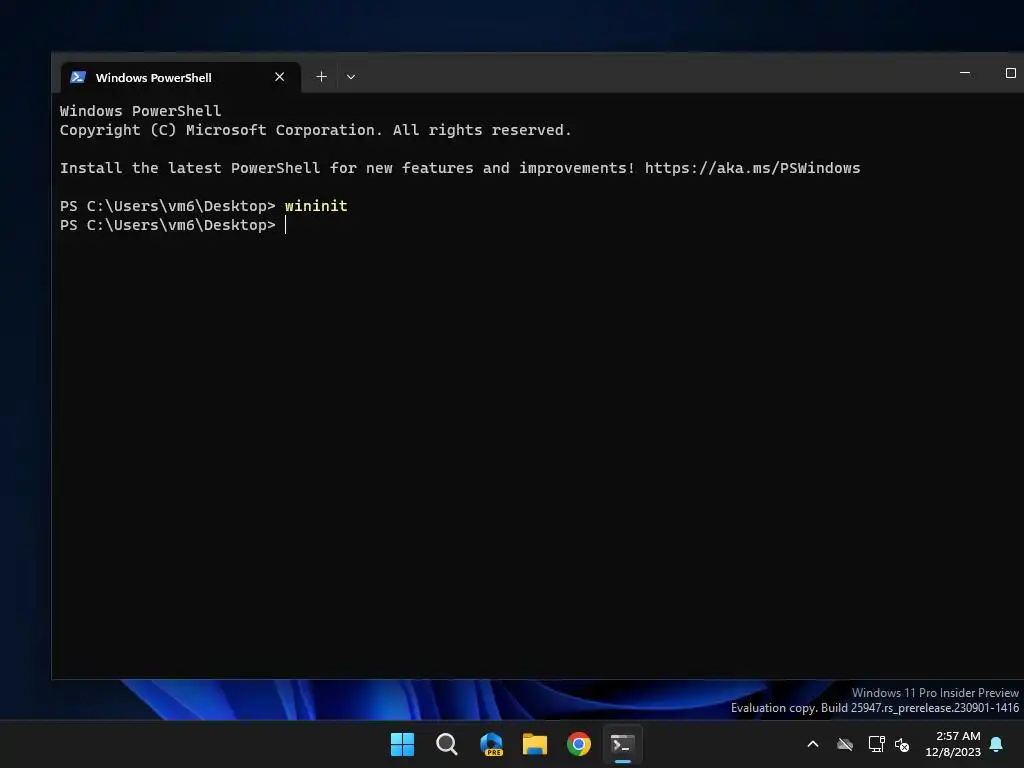Click the muted volume tray icon

click(902, 744)
